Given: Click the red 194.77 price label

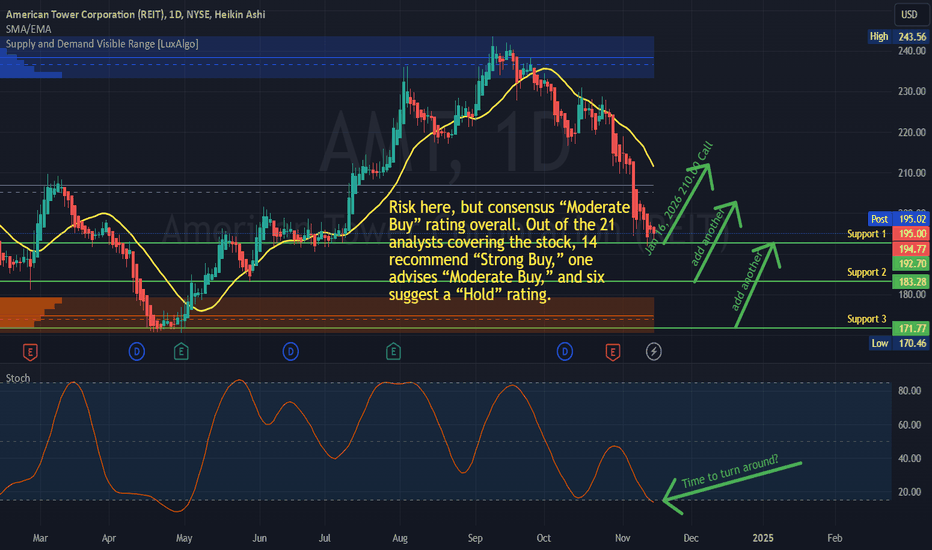Looking at the screenshot, I should tap(911, 249).
